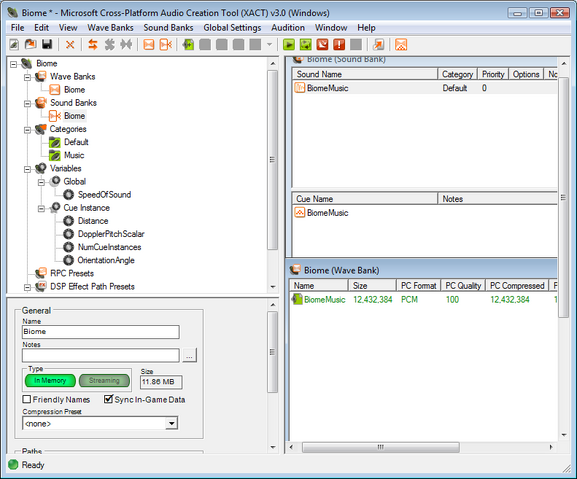
Task: Click the orange X delete icon
Action: [70, 45]
